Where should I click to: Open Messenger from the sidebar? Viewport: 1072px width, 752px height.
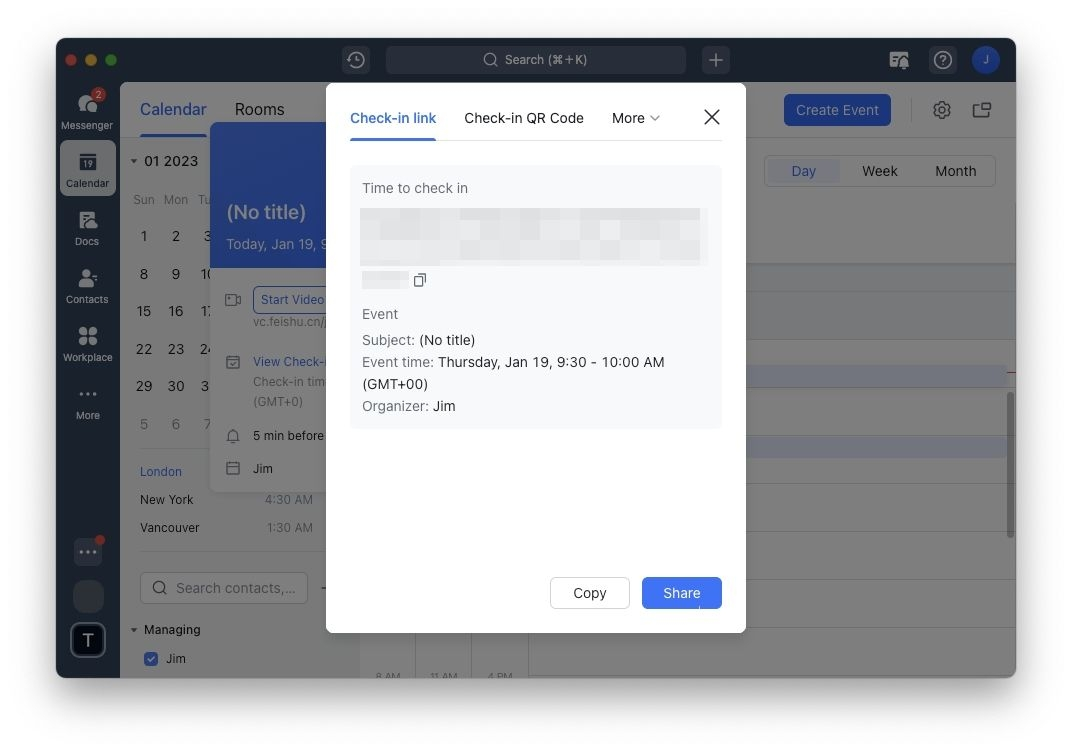point(87,110)
